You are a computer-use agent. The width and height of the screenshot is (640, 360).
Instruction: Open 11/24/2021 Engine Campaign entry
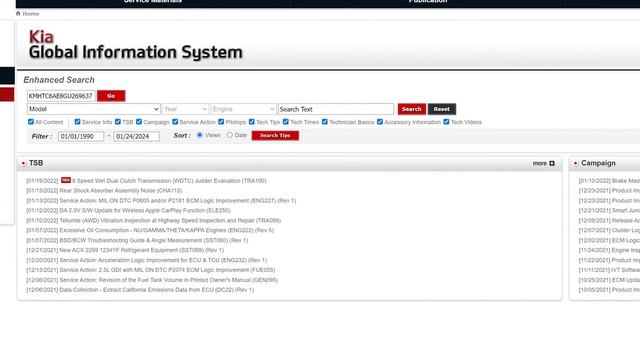tap(609, 250)
